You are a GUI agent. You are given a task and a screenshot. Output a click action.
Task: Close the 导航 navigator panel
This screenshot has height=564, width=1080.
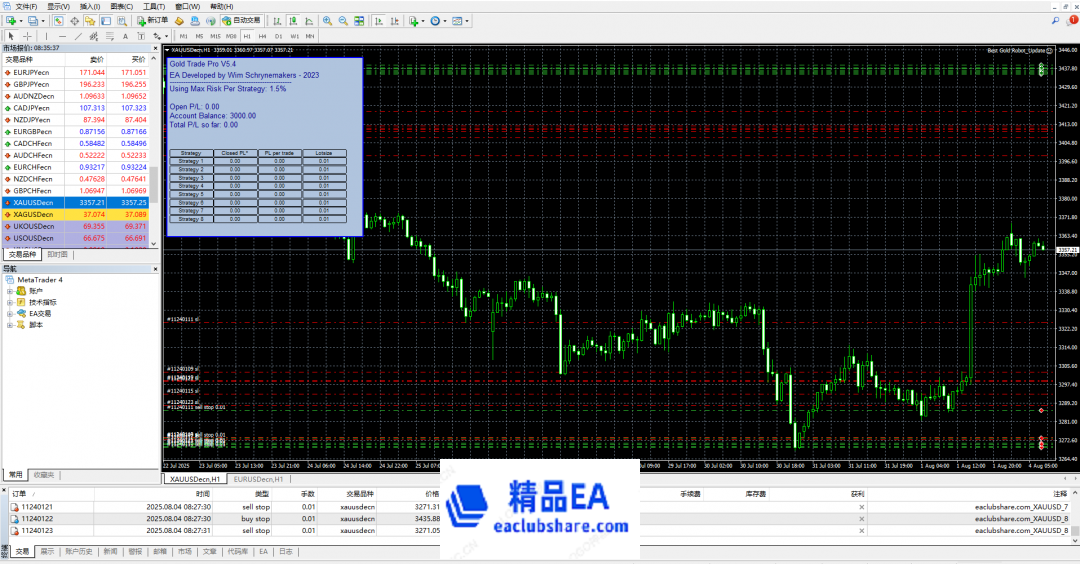pyautogui.click(x=155, y=269)
